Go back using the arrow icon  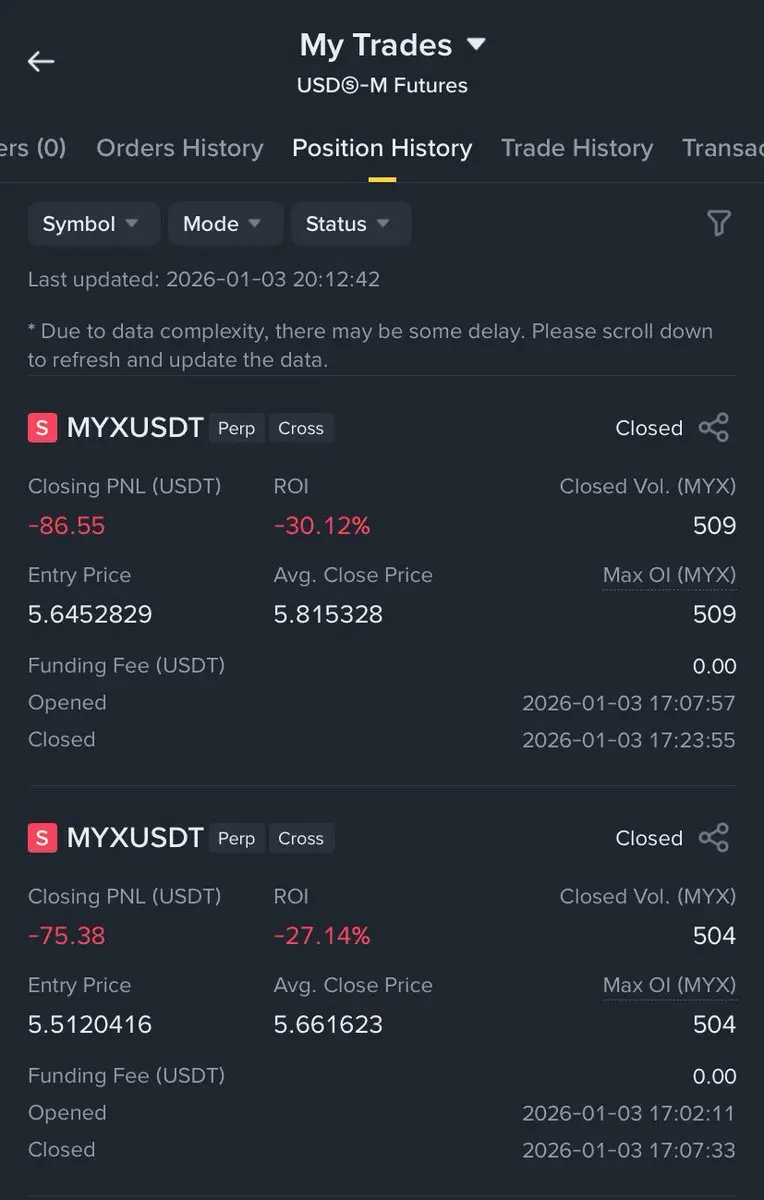coord(41,61)
